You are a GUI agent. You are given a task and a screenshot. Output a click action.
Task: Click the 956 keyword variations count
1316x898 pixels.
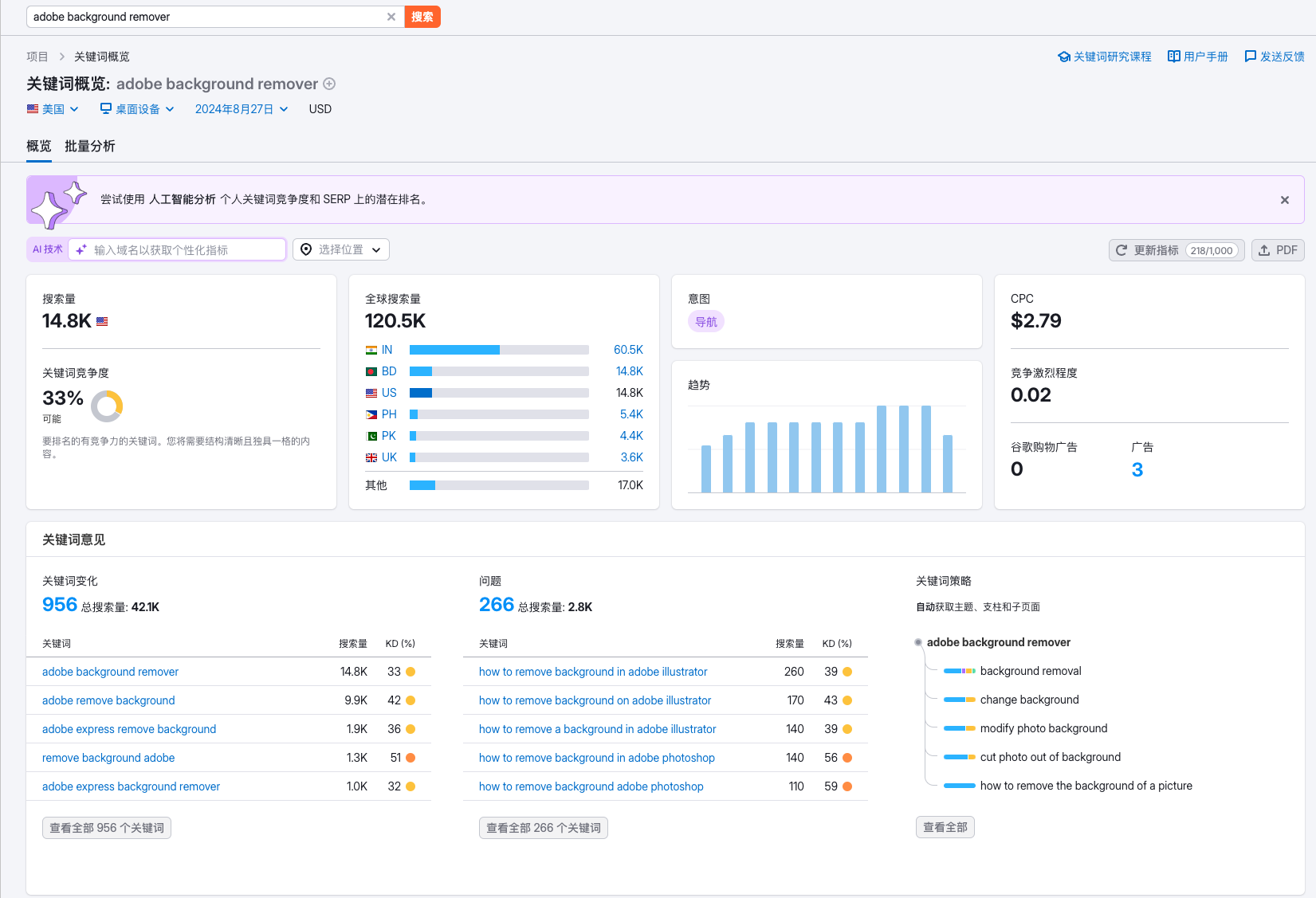(x=60, y=605)
